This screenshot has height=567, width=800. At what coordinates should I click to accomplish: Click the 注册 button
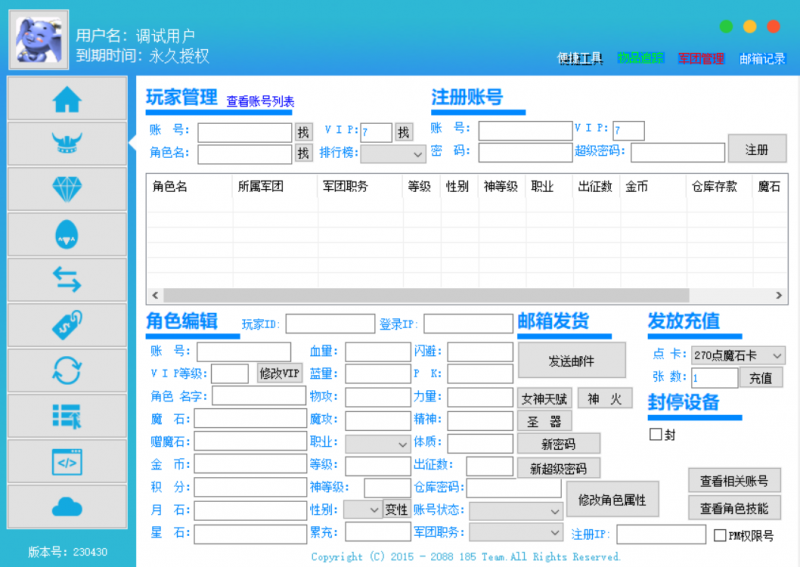coord(757,149)
